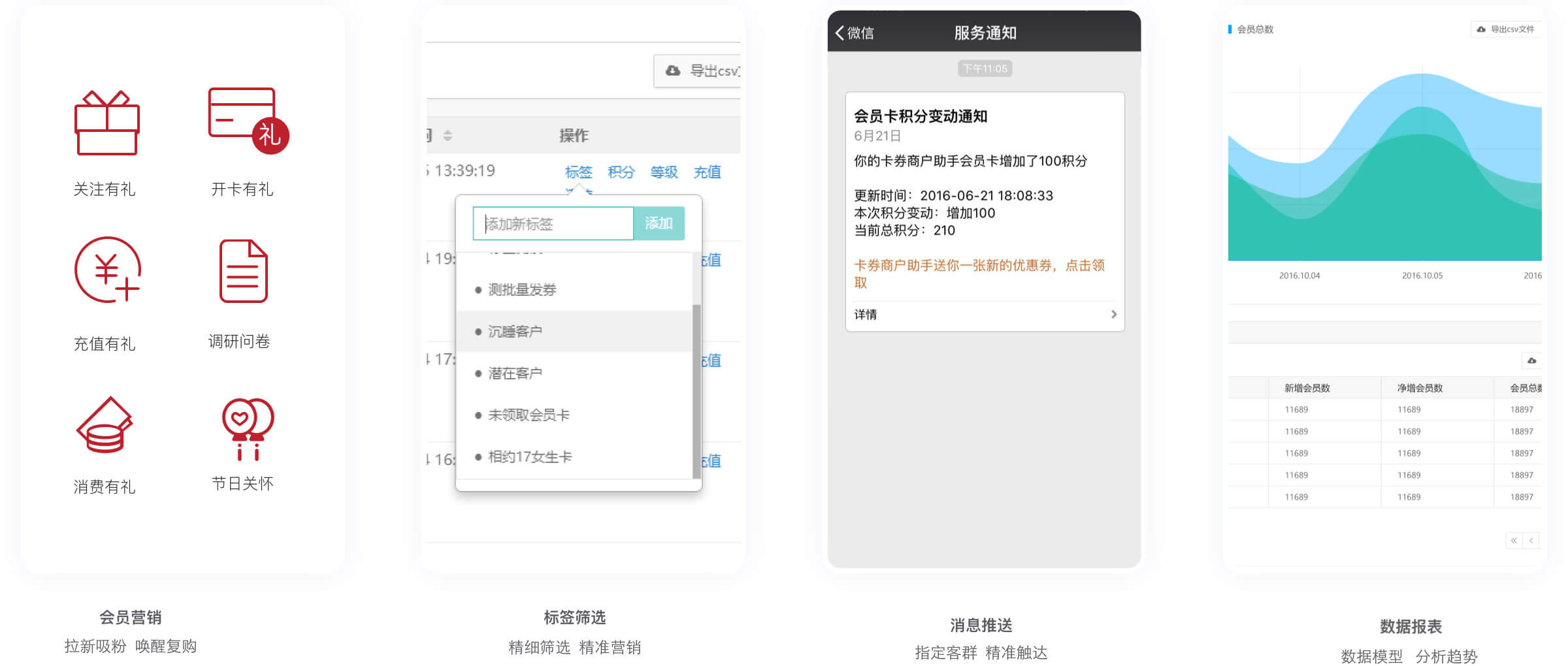
Task: Click the 导出csv文件 button above chart
Action: pos(1506,29)
